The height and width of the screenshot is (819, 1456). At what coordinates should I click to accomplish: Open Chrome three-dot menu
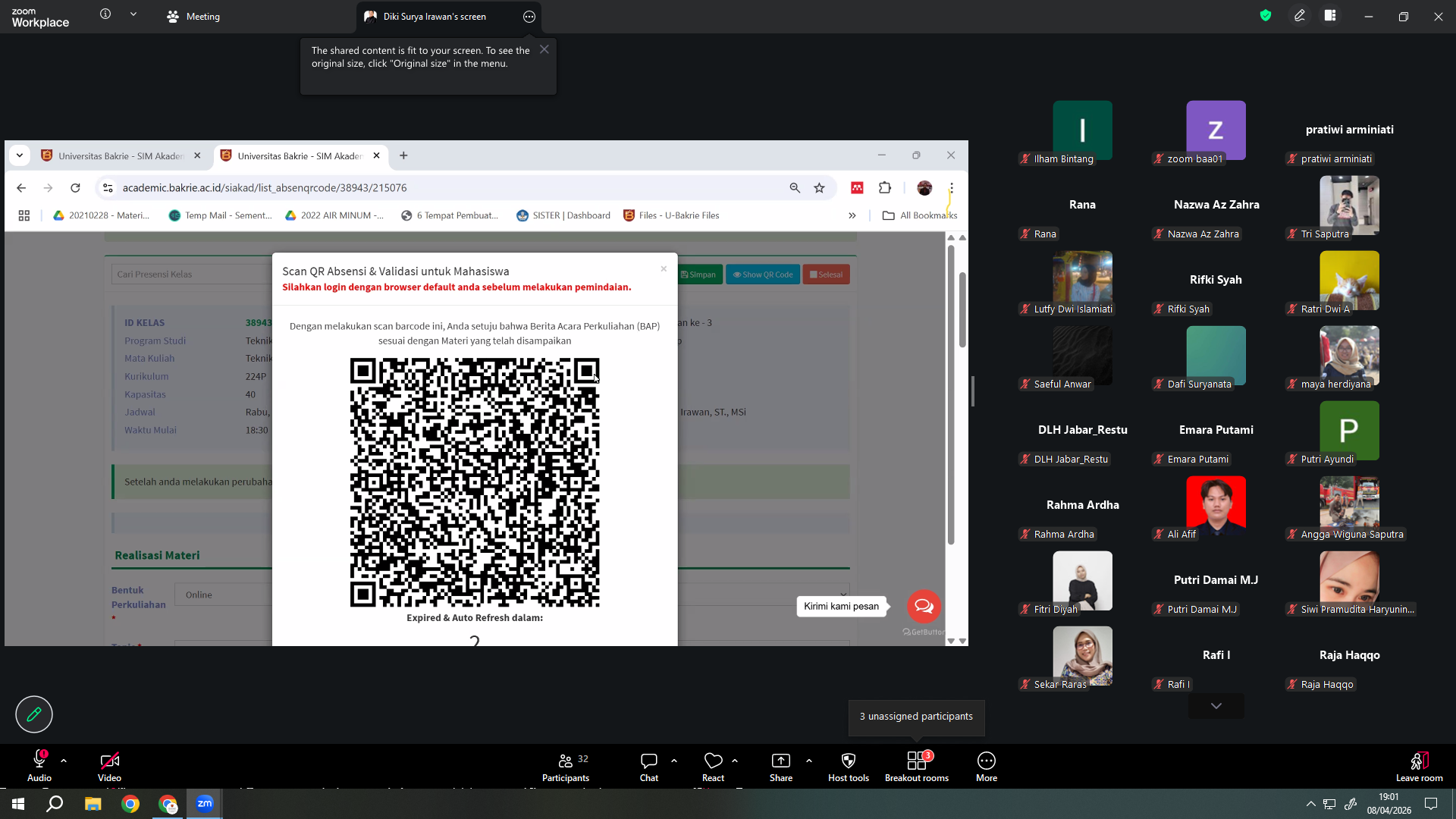point(952,188)
